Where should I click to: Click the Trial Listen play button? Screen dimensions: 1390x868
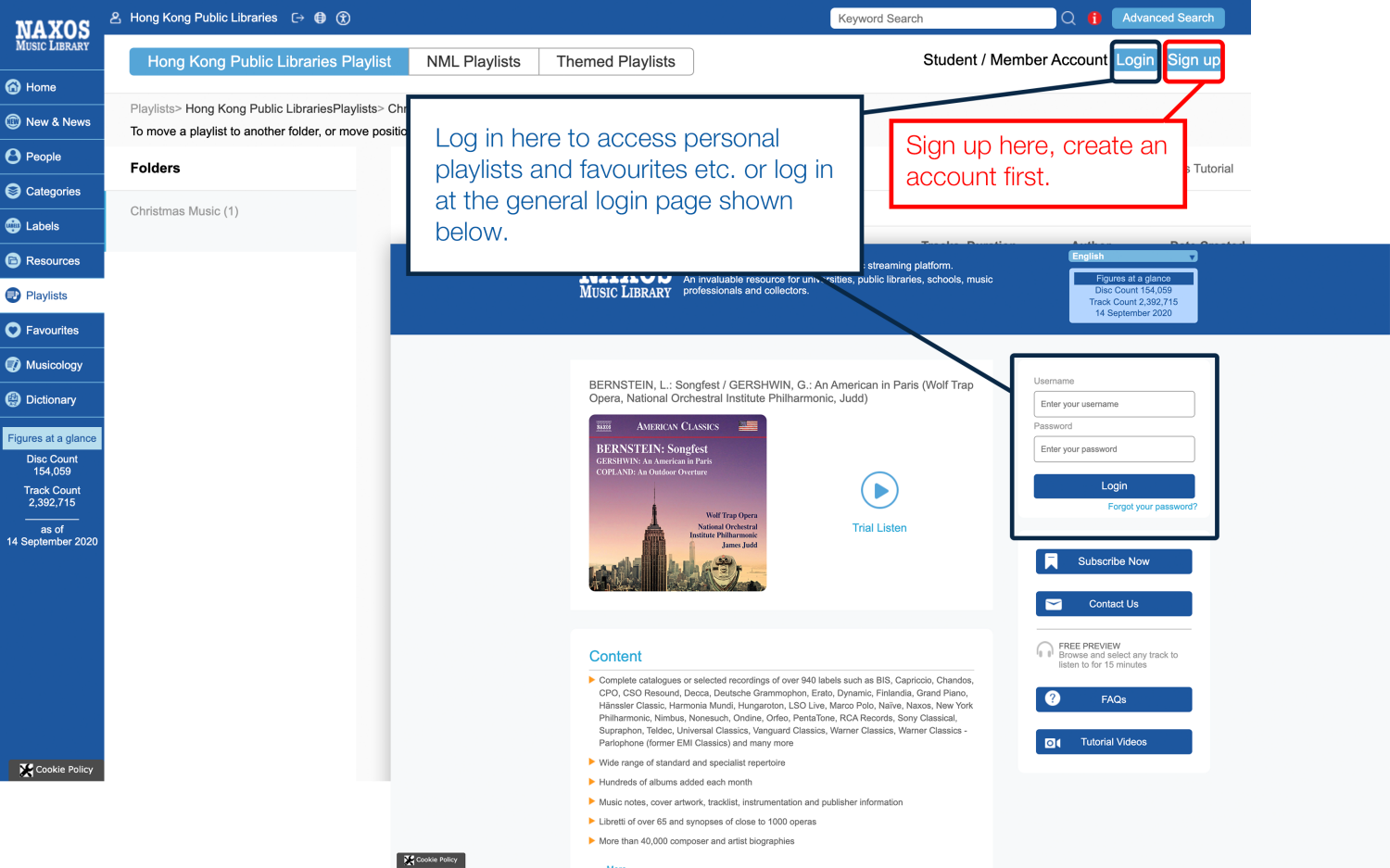879,490
